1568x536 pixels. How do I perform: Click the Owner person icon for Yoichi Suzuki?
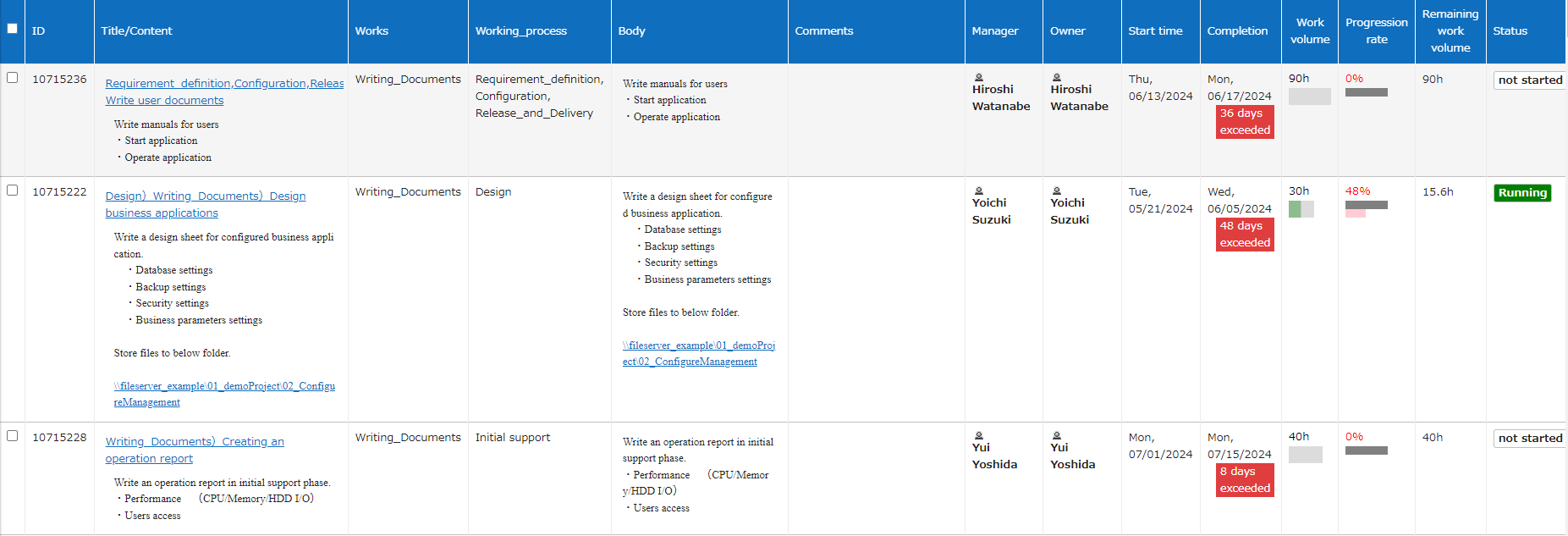coord(1057,191)
